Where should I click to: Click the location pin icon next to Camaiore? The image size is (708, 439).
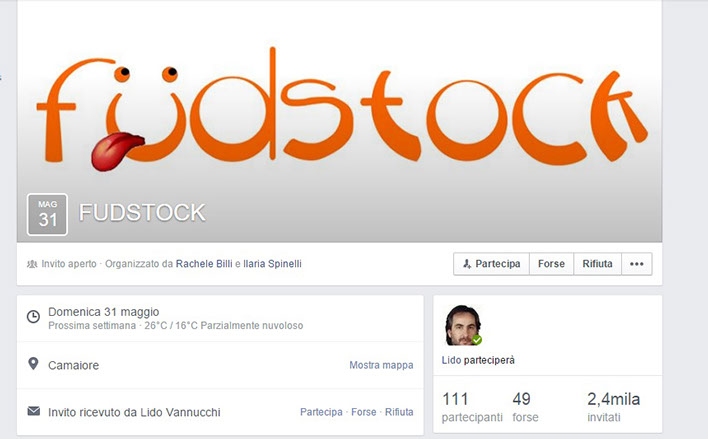pos(33,364)
